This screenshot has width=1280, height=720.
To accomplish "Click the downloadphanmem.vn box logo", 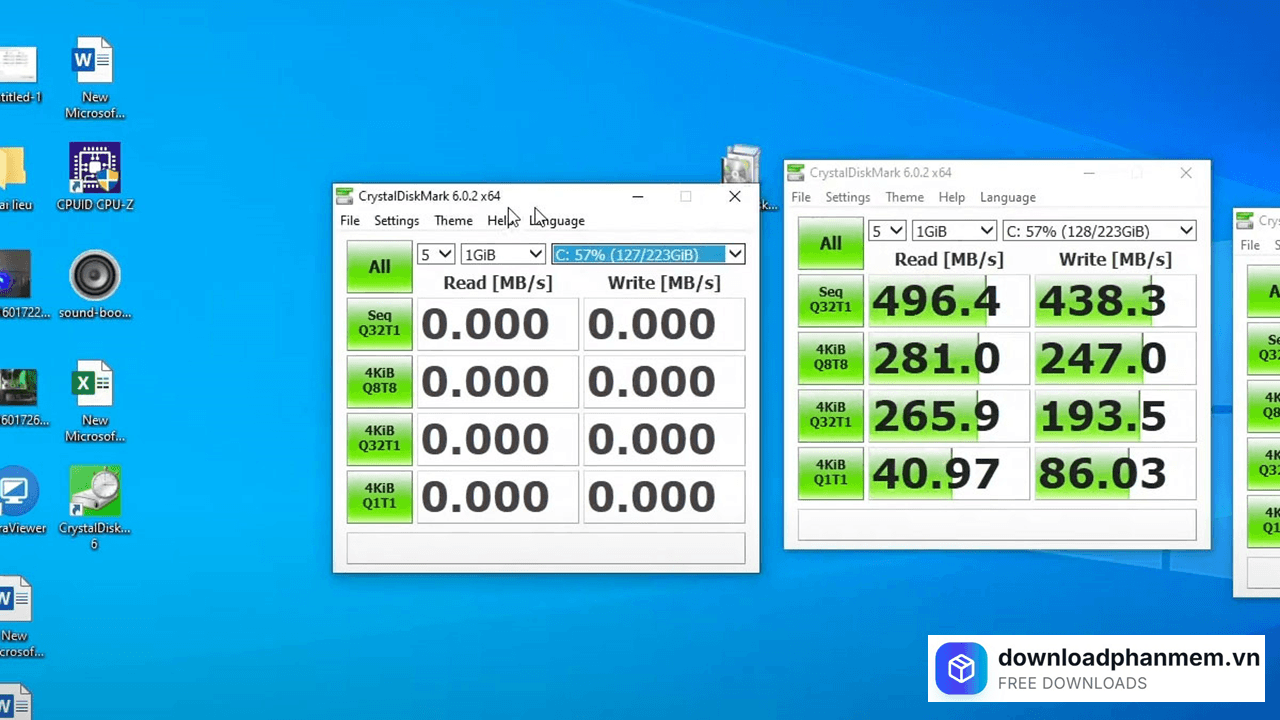I will click(x=961, y=669).
